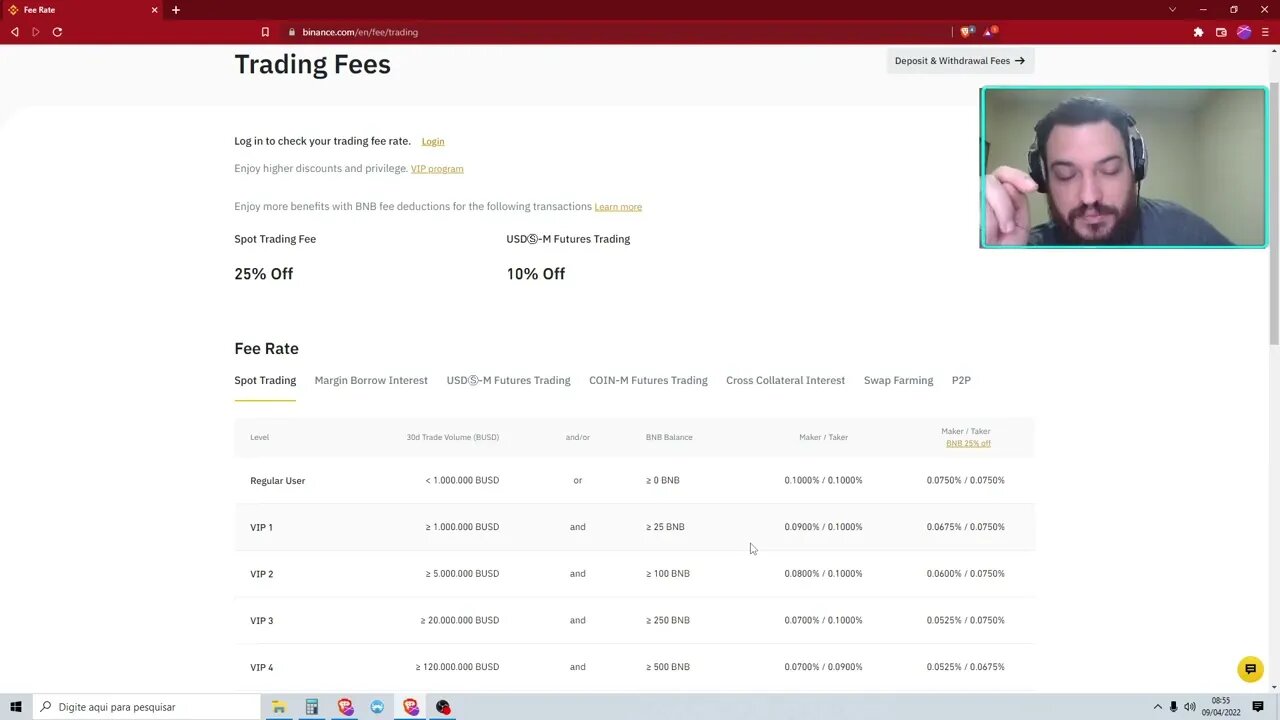Click '0.0800% / 0.1000%' fee cell
The width and height of the screenshot is (1280, 720).
tap(823, 574)
